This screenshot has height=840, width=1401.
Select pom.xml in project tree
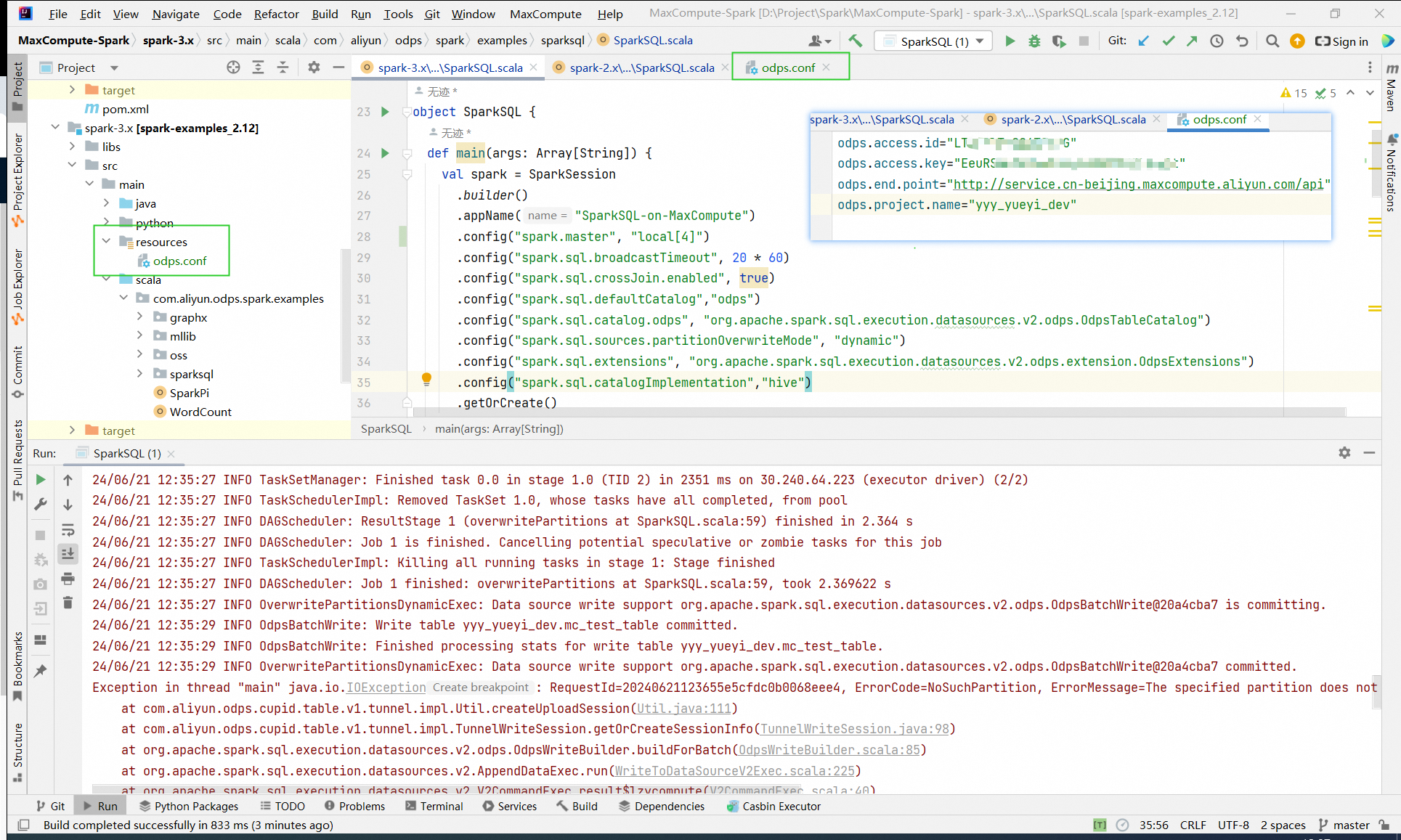[x=125, y=109]
